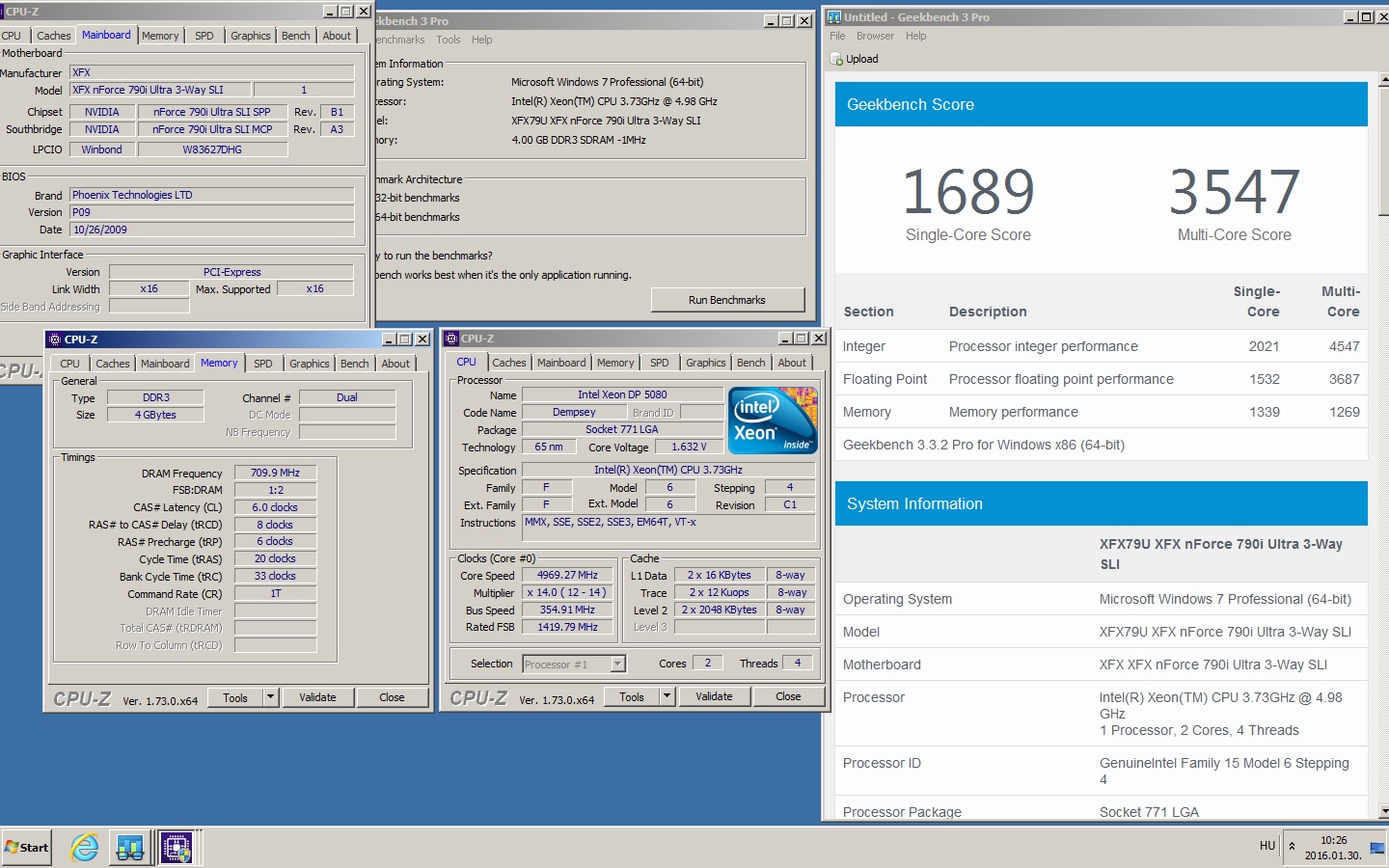Click the Start button
Image resolution: width=1389 pixels, height=868 pixels.
pos(27,848)
